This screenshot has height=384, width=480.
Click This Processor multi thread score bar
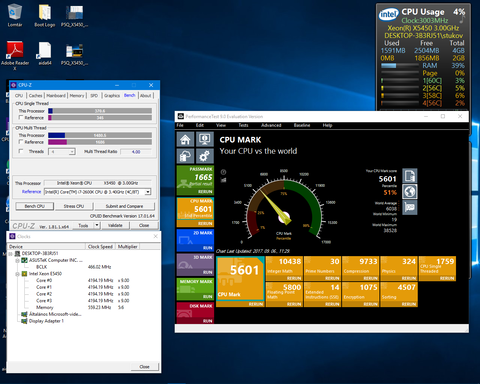(x=100, y=135)
